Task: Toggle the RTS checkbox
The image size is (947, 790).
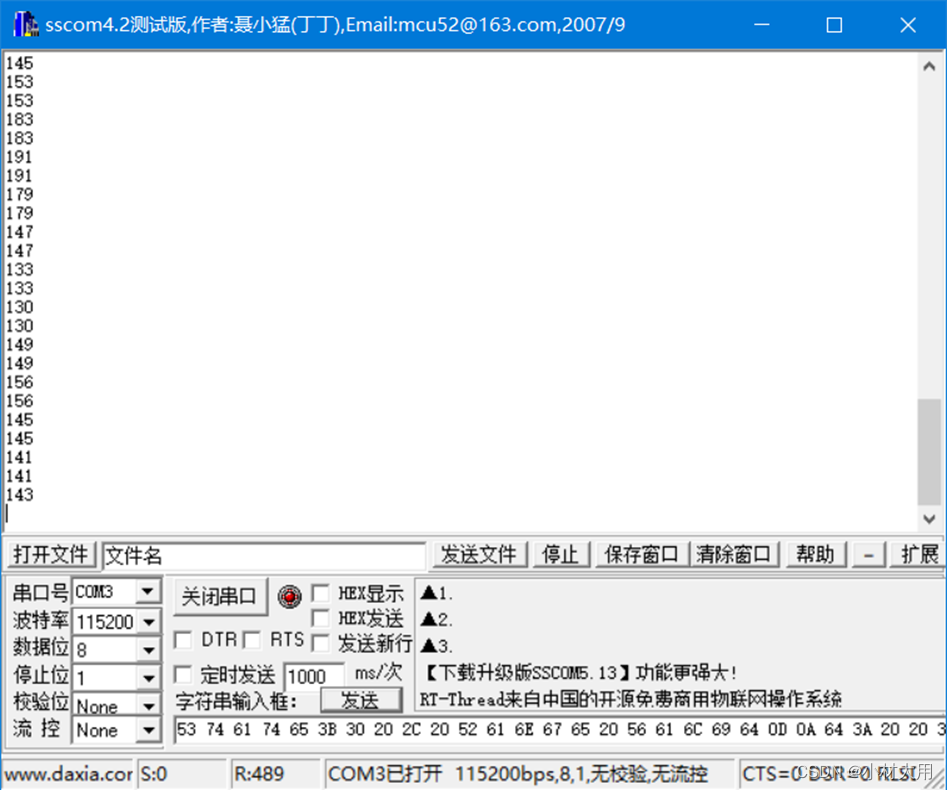Action: point(252,640)
